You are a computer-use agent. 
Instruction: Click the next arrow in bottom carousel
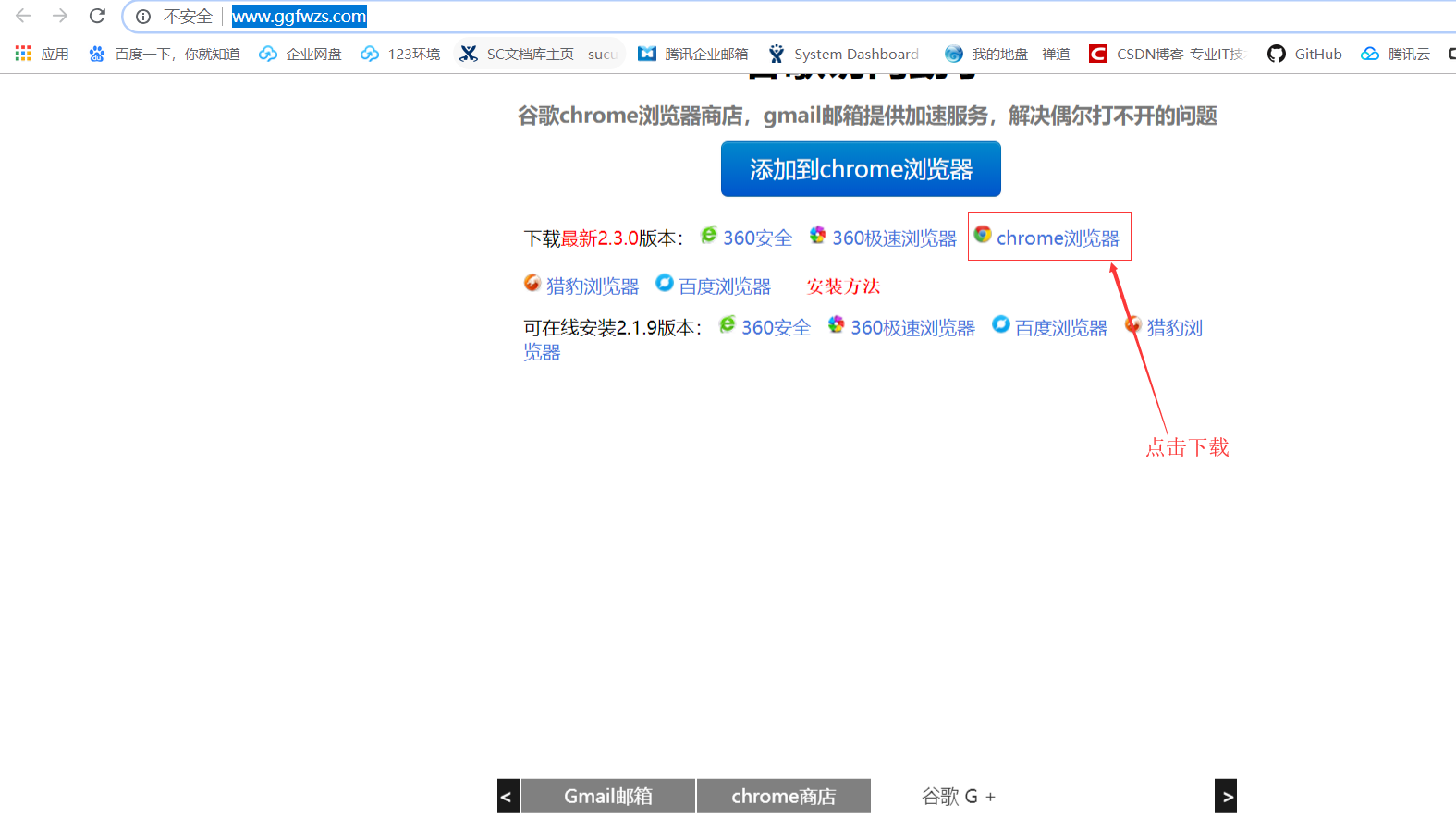click(x=1226, y=796)
